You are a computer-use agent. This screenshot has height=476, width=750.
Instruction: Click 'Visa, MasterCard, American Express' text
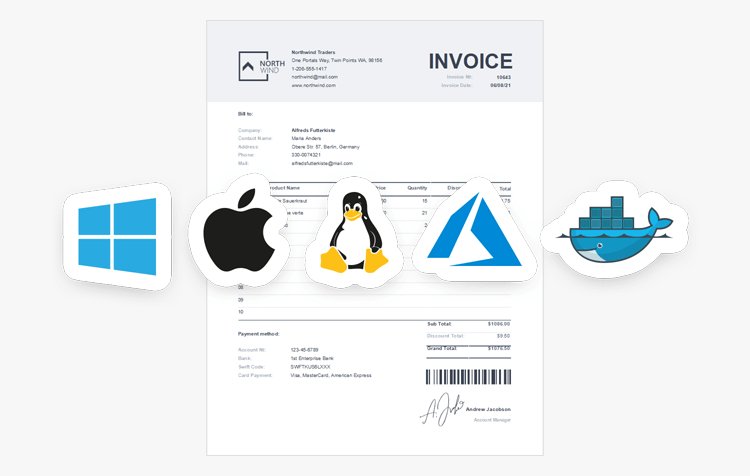pos(331,376)
